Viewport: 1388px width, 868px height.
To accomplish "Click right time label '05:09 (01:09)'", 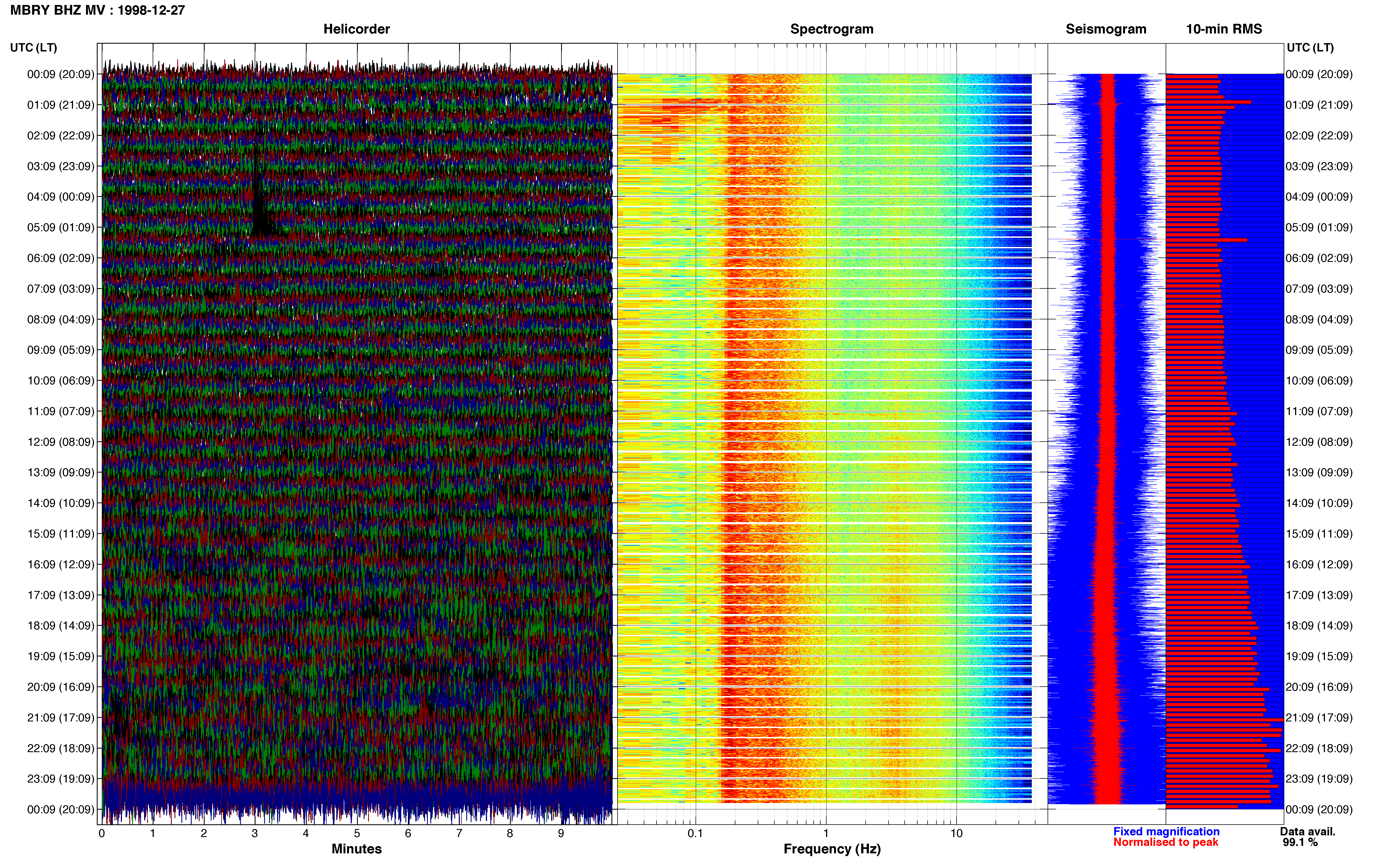I will point(1319,227).
